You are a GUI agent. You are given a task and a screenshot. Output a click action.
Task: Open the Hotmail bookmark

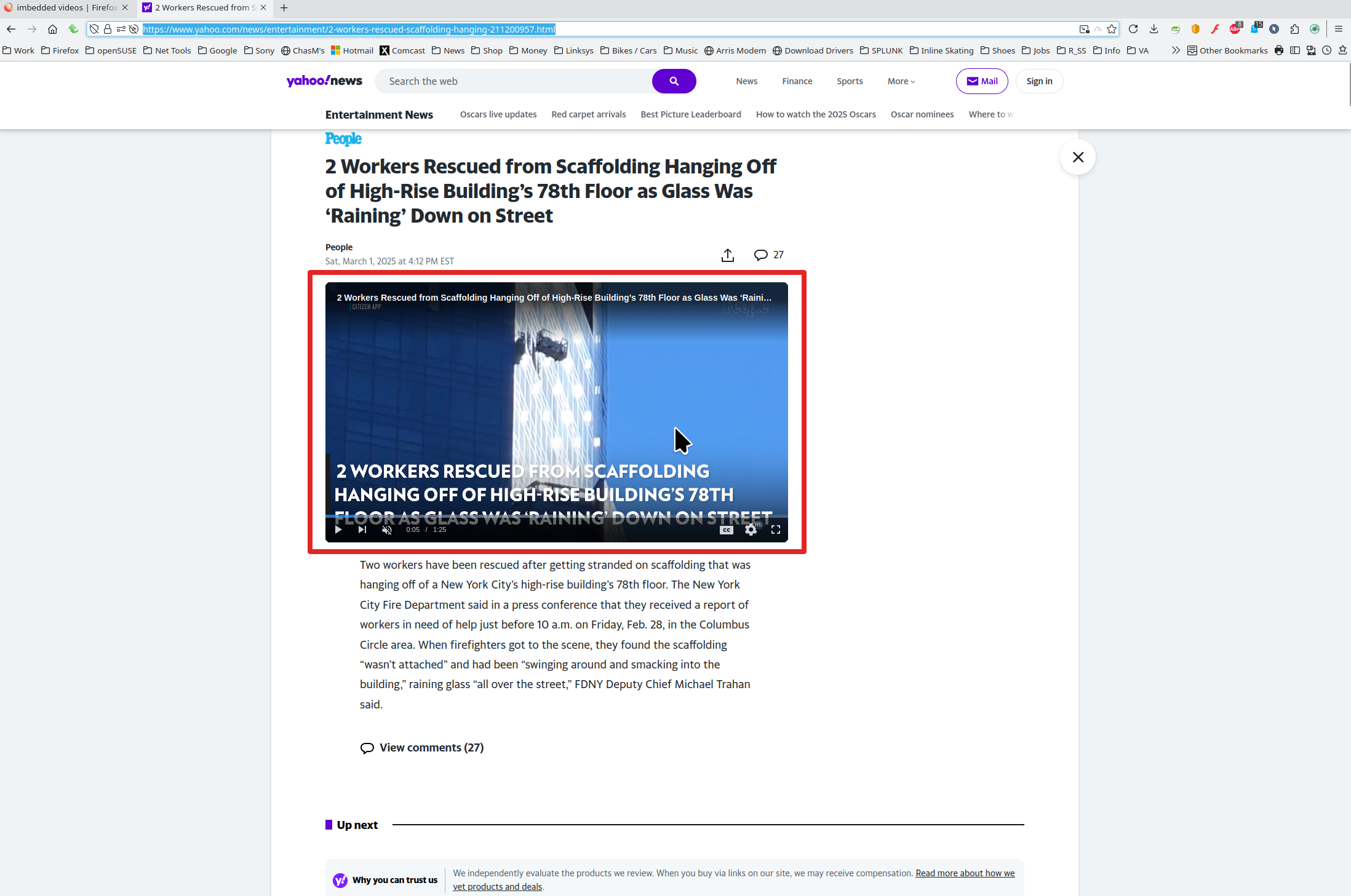(x=352, y=50)
